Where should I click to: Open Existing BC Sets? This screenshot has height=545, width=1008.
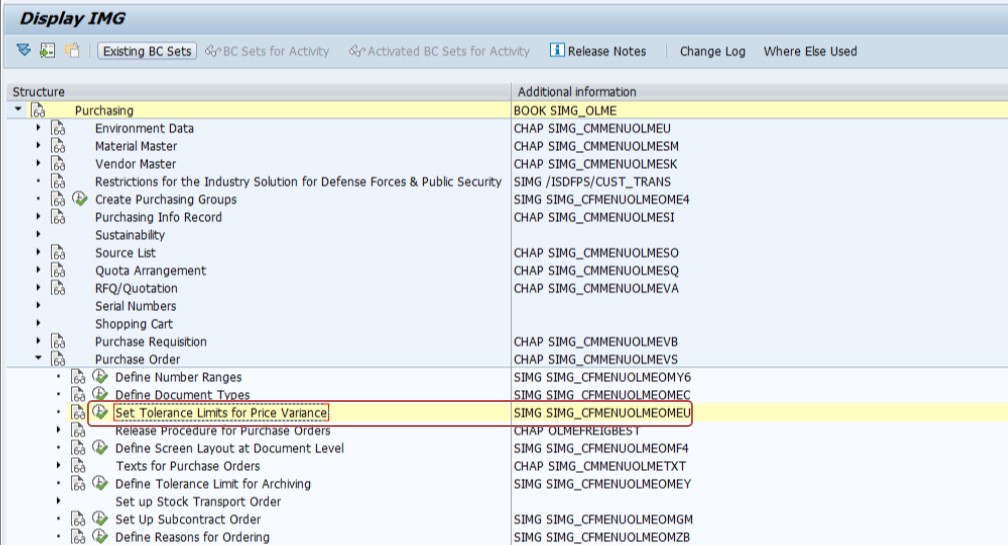click(x=147, y=51)
